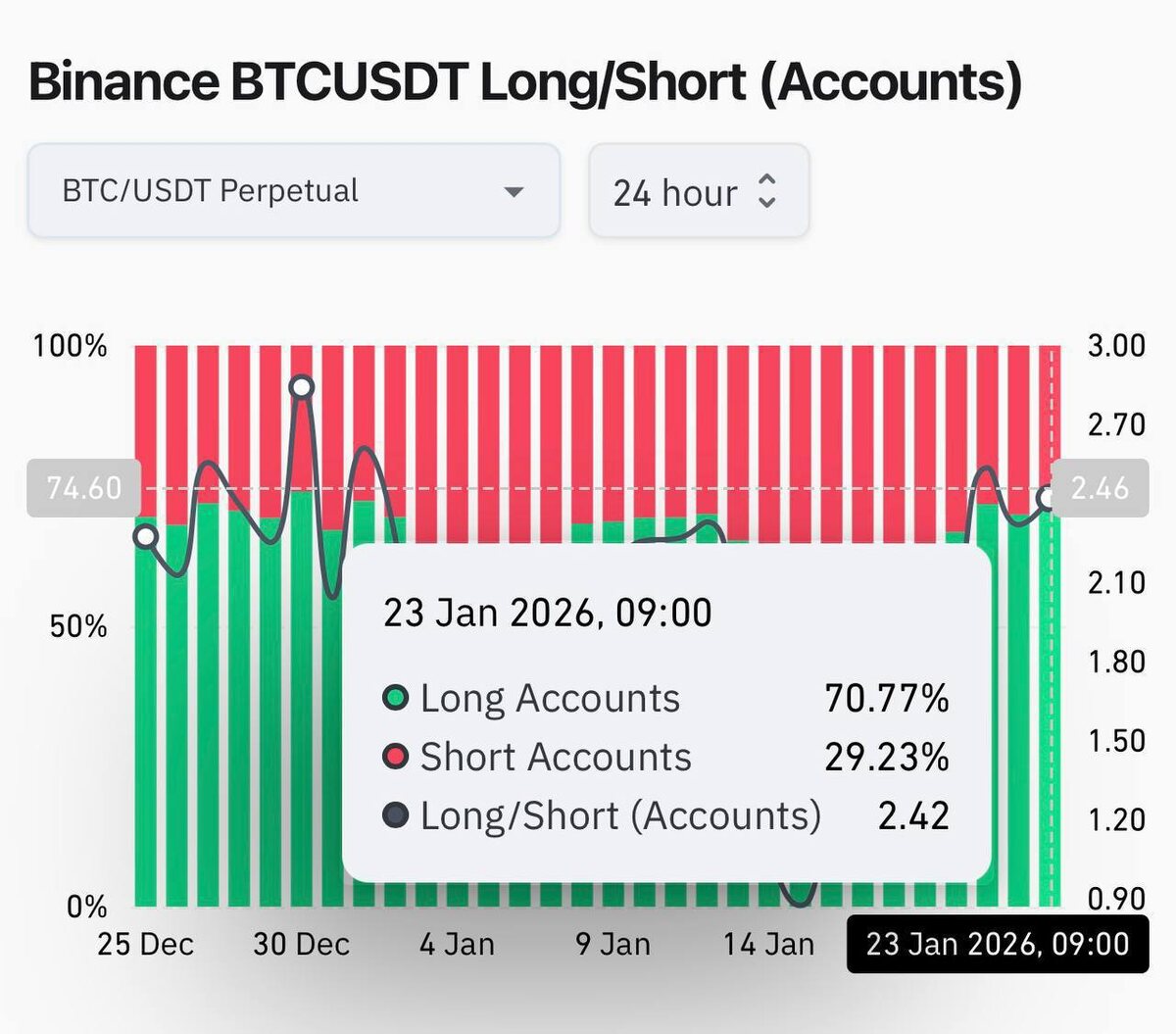Open the 24 hour interval selector
Image resolution: width=1176 pixels, height=1034 pixels.
tap(697, 191)
